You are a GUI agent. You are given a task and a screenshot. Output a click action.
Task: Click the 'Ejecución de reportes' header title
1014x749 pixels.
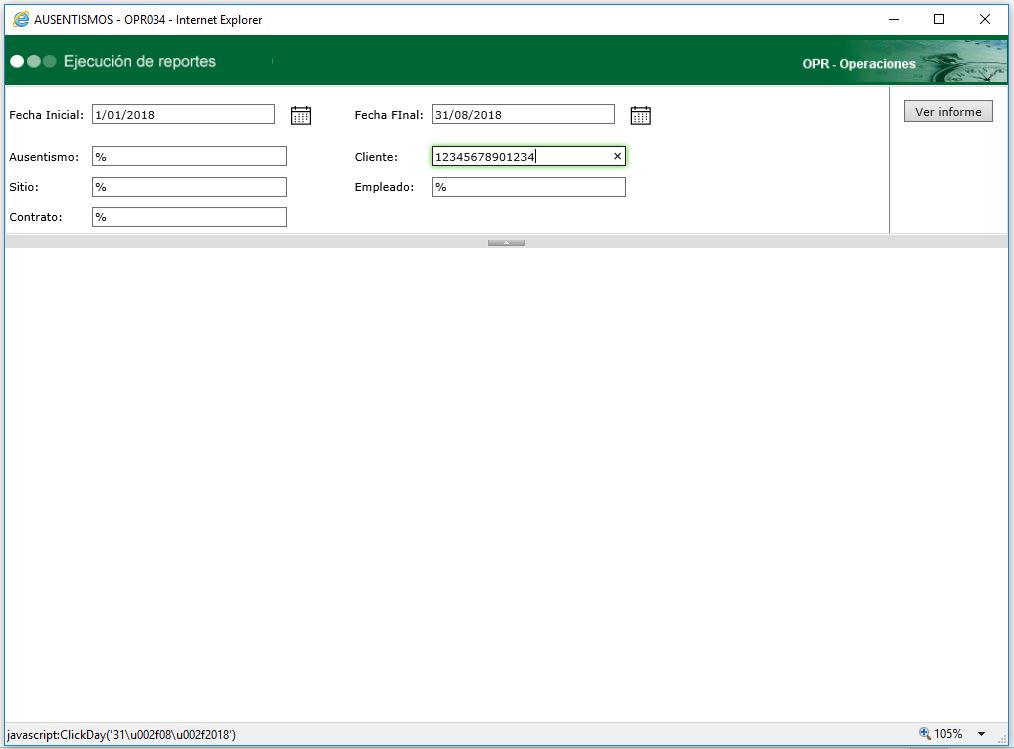(140, 61)
